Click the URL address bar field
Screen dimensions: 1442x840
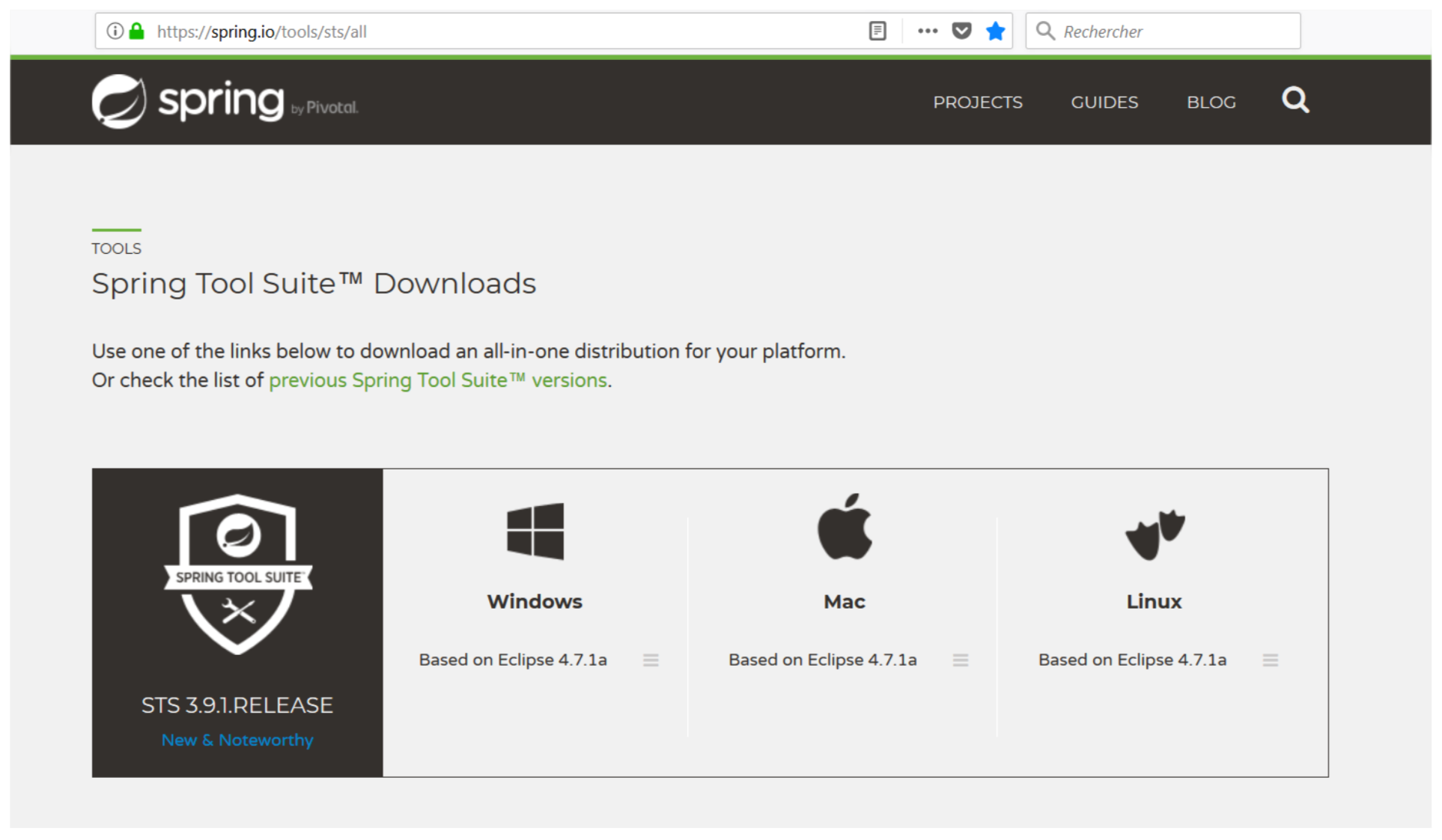tap(554, 31)
